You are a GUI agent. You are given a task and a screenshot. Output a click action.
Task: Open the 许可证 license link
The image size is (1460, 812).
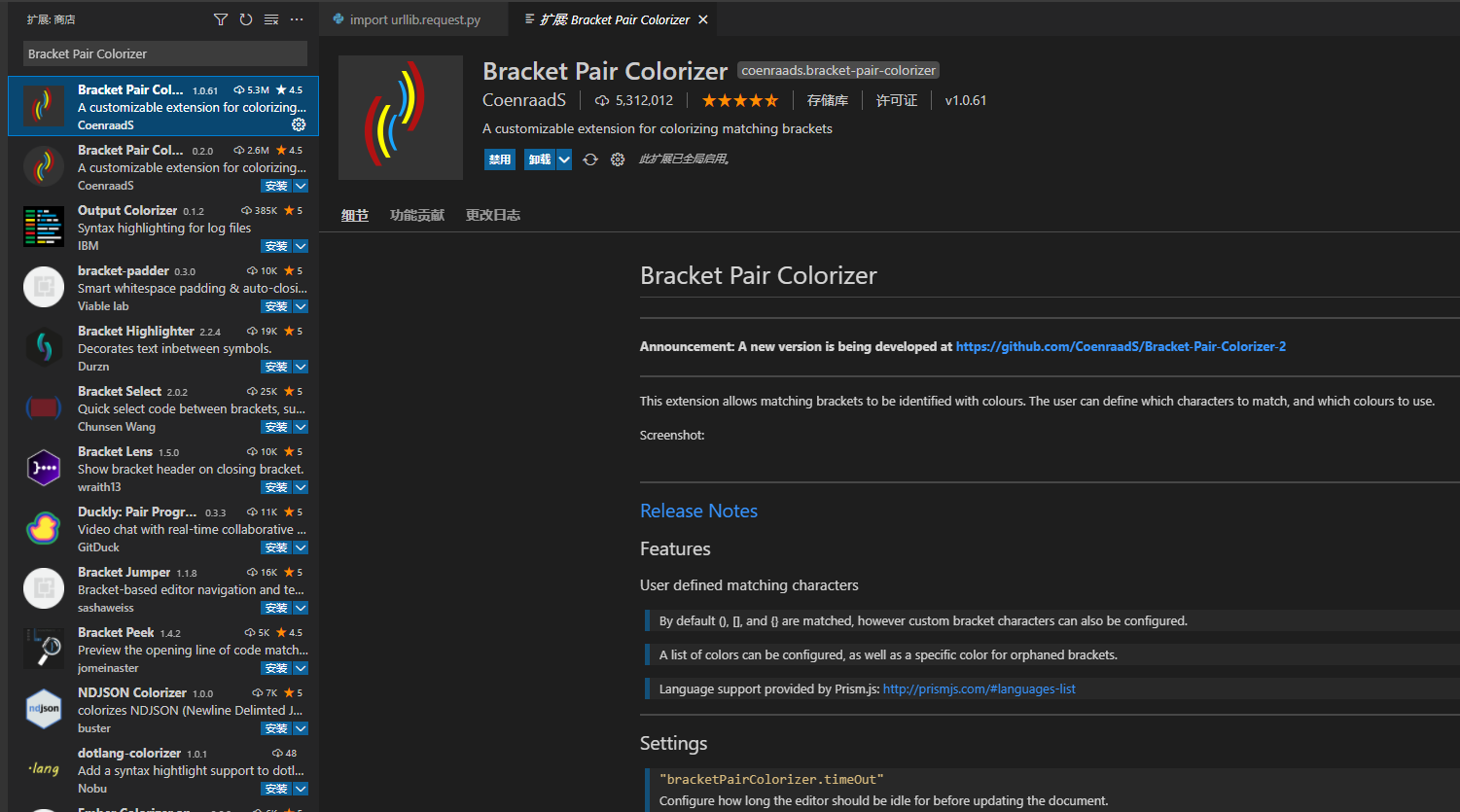897,100
